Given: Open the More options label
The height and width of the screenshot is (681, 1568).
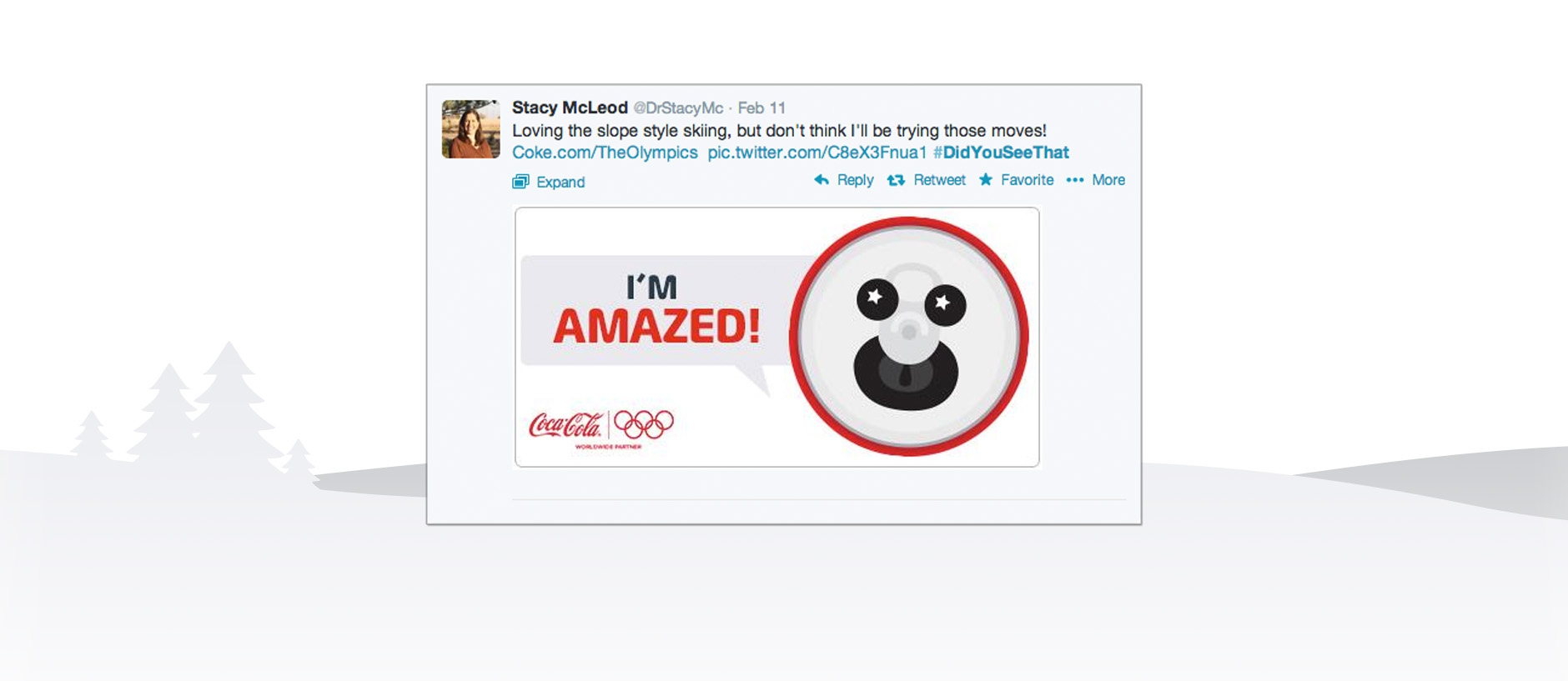Looking at the screenshot, I should pos(1108,180).
